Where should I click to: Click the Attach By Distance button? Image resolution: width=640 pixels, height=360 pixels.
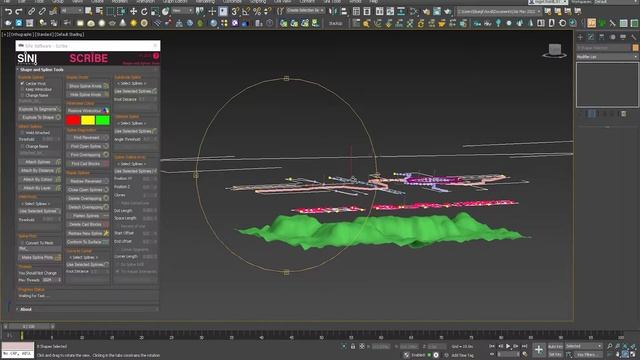tap(39, 171)
